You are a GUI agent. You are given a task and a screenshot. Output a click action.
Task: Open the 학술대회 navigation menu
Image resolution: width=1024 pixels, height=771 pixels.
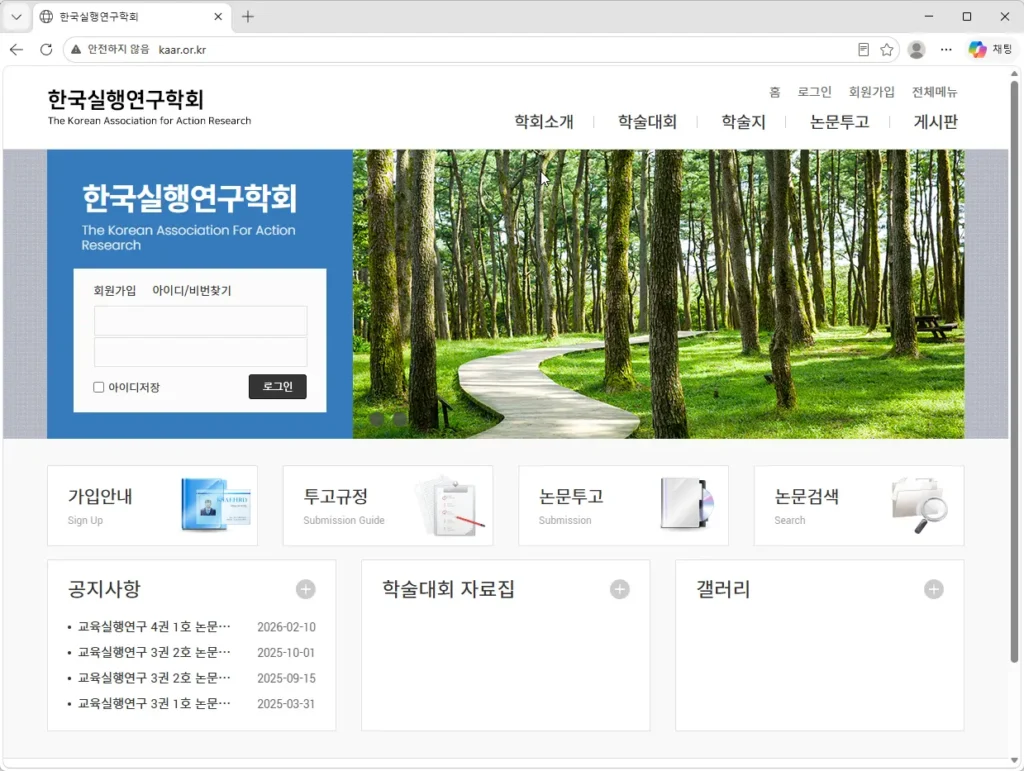tap(647, 122)
